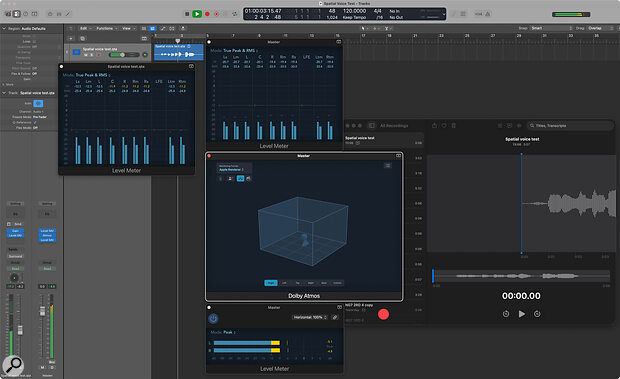Toggle the Cycle button in transport
This screenshot has height=379, width=620.
click(x=235, y=14)
